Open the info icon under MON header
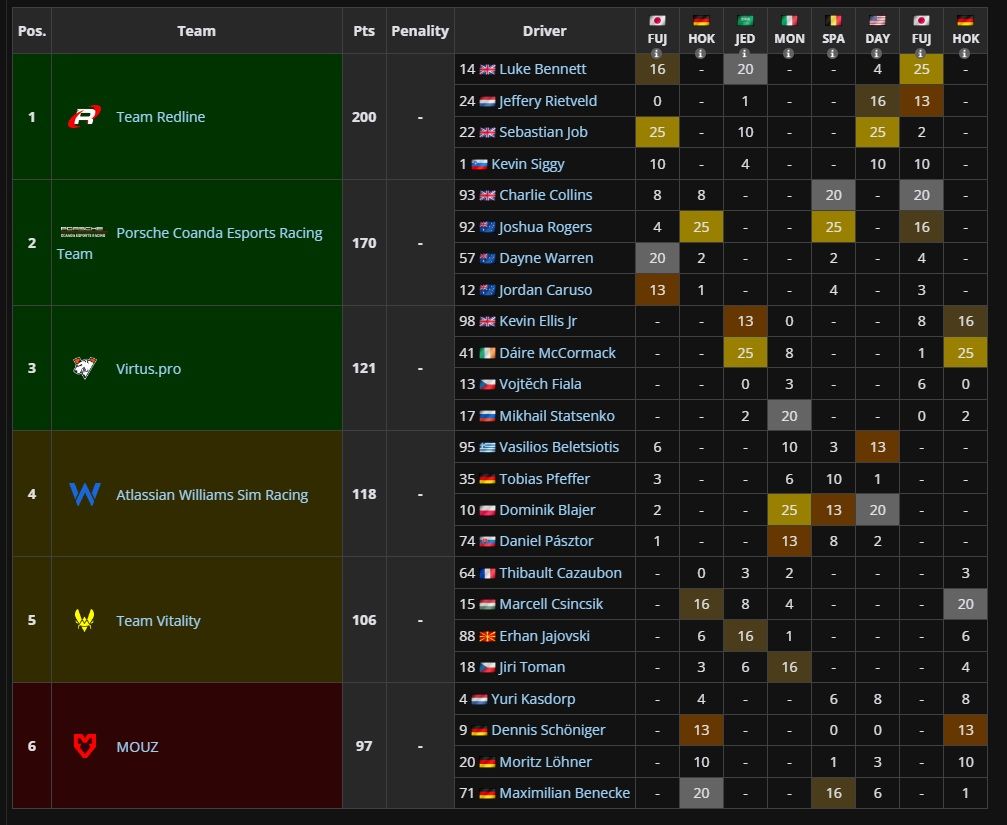The image size is (1007, 825). click(x=789, y=54)
